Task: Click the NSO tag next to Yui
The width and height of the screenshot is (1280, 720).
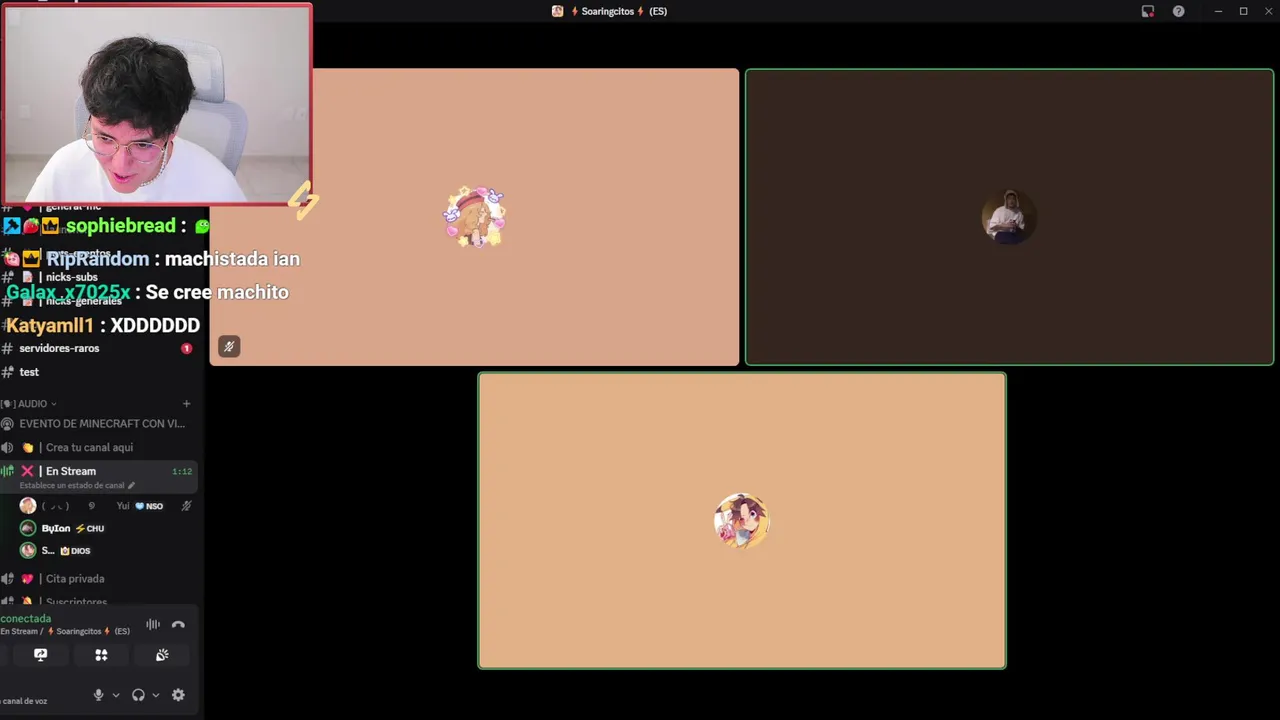Action: (149, 506)
